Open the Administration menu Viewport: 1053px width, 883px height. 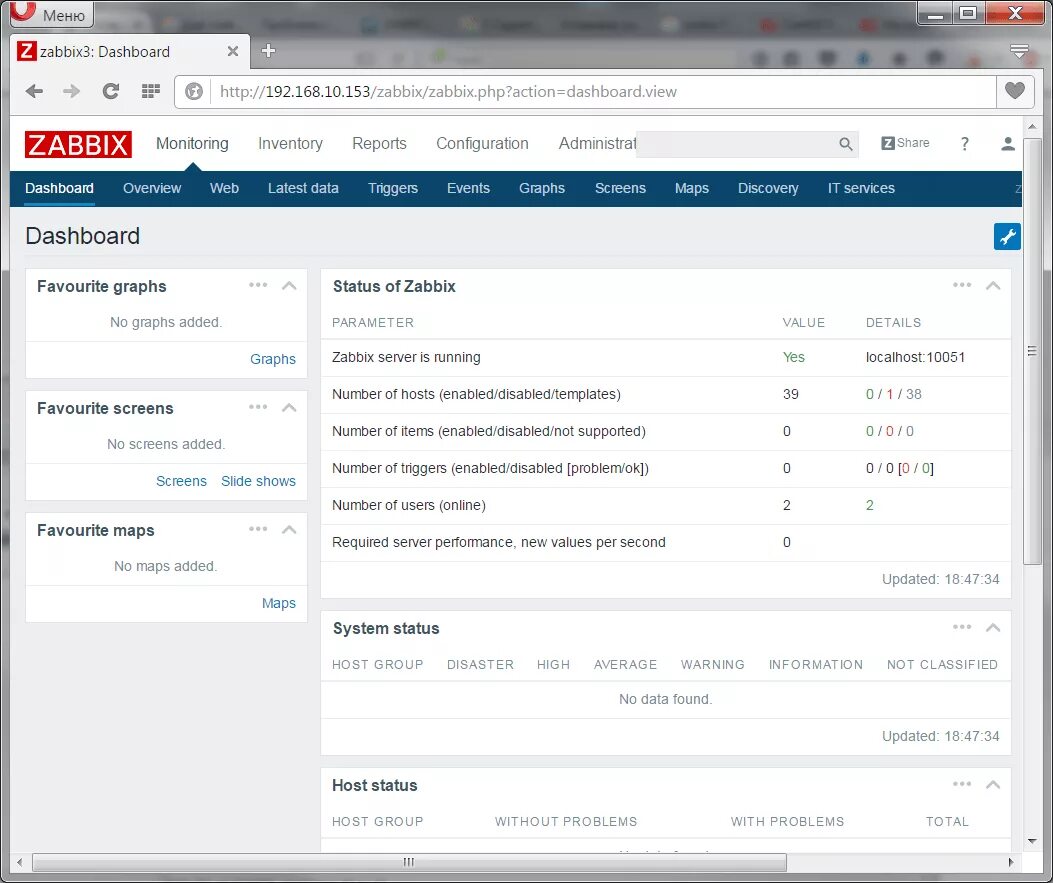click(x=597, y=144)
